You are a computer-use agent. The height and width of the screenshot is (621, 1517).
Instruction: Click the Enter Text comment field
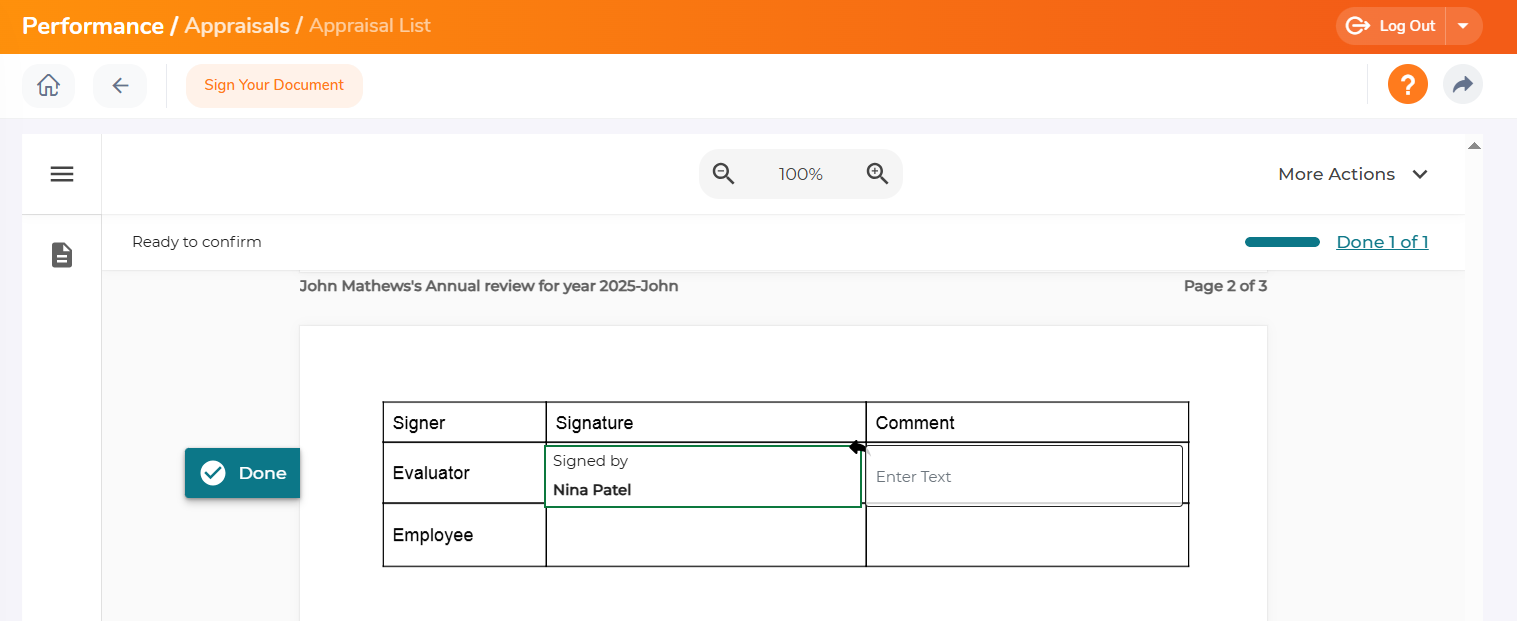[1023, 476]
